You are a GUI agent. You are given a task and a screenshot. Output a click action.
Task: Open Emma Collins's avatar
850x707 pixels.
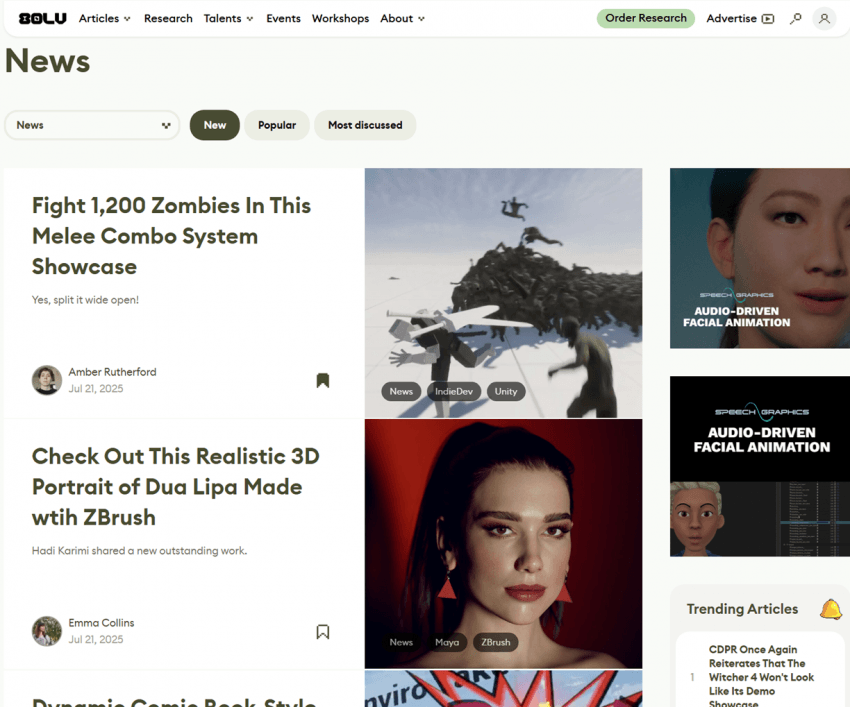pos(47,631)
